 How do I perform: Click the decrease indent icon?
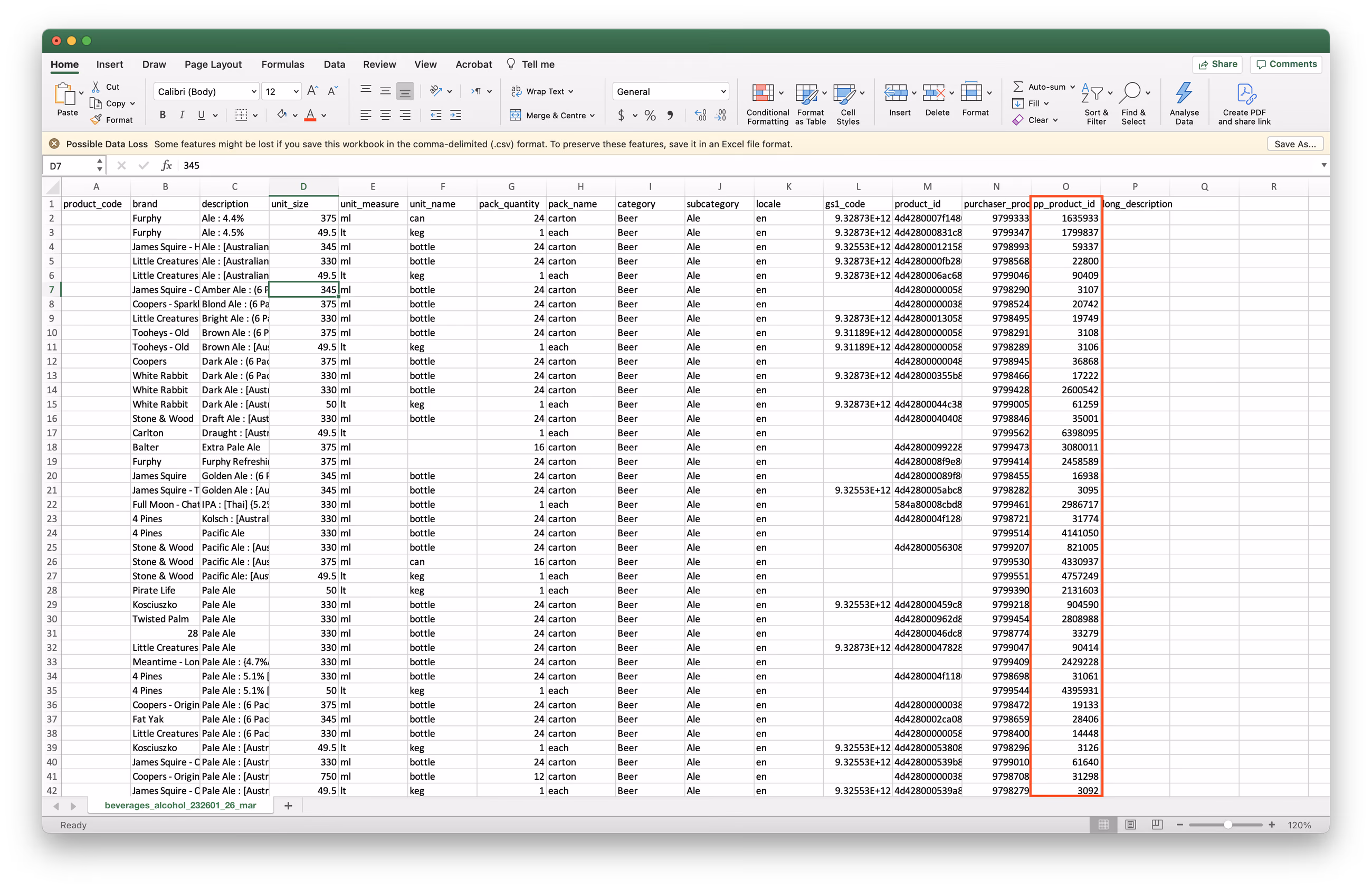pos(436,115)
